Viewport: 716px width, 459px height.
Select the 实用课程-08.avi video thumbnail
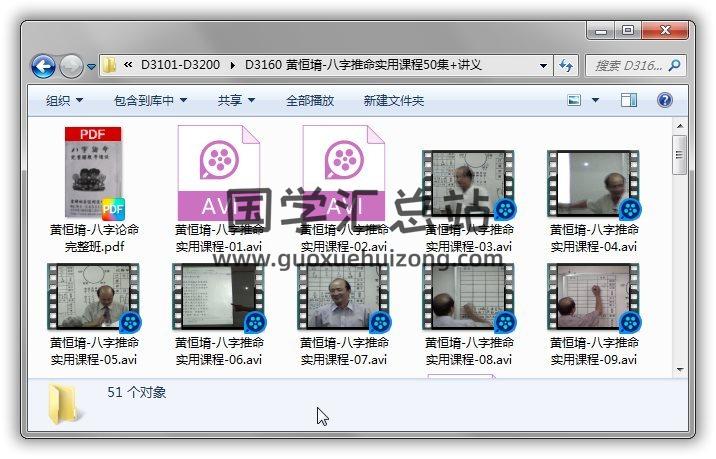[x=469, y=297]
